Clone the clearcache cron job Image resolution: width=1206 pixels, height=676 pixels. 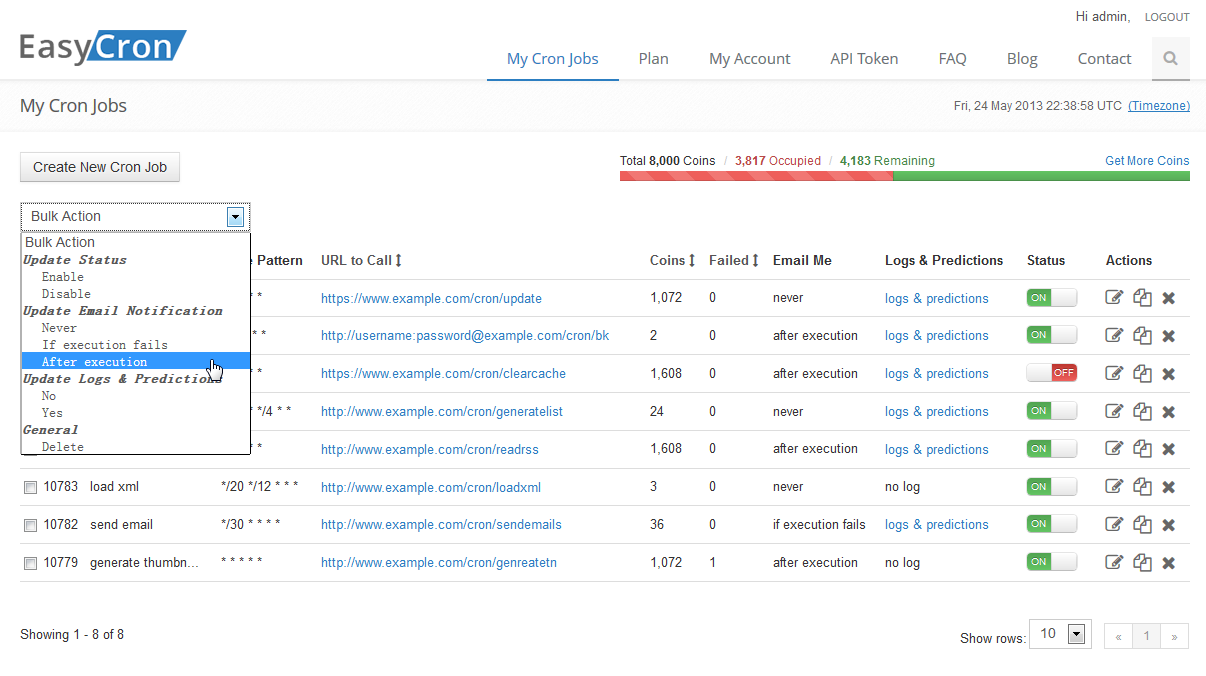coord(1142,373)
